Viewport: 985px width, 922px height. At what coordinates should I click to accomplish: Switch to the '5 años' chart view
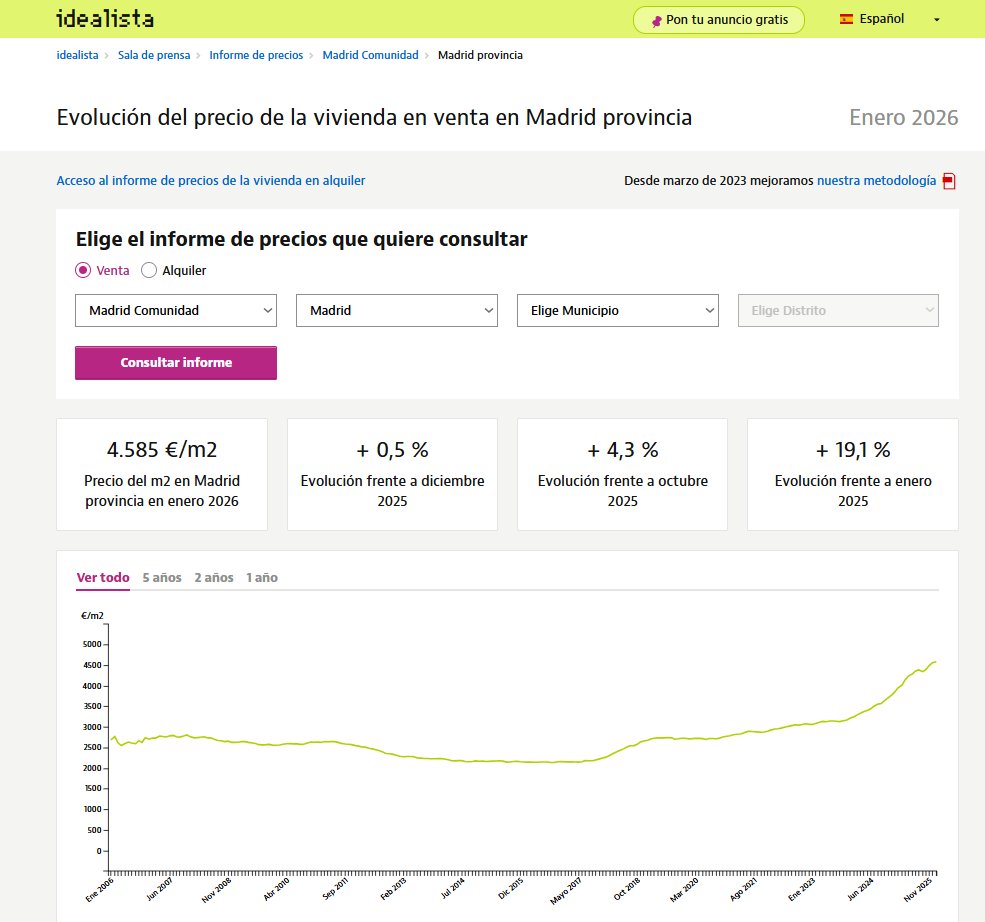point(160,577)
